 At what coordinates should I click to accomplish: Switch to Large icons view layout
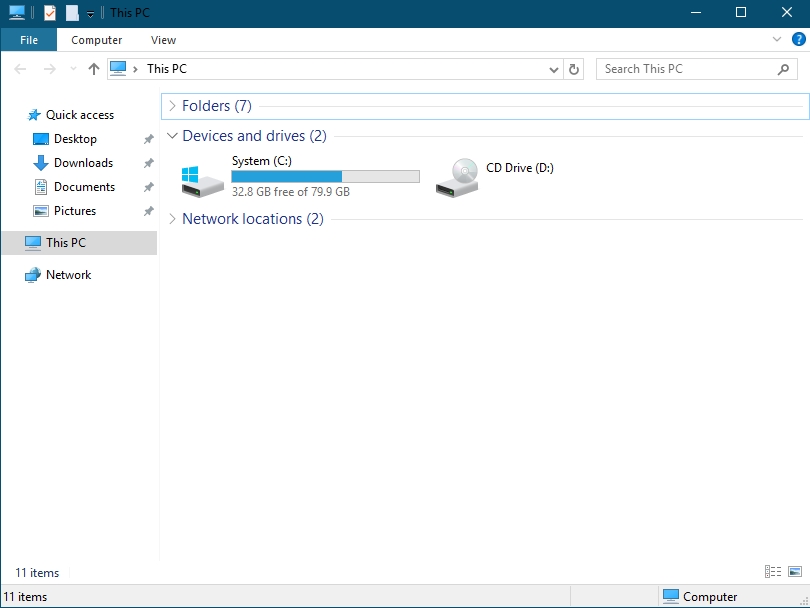795,571
